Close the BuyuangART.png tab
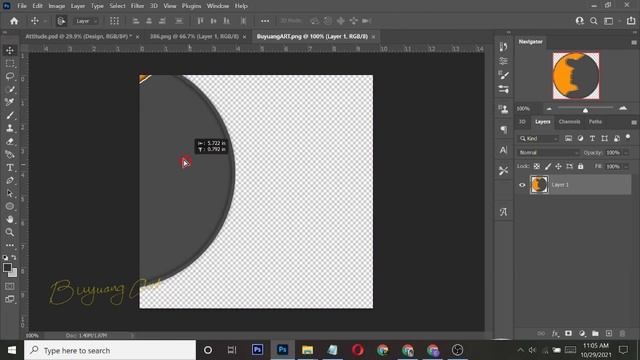 tap(373, 37)
